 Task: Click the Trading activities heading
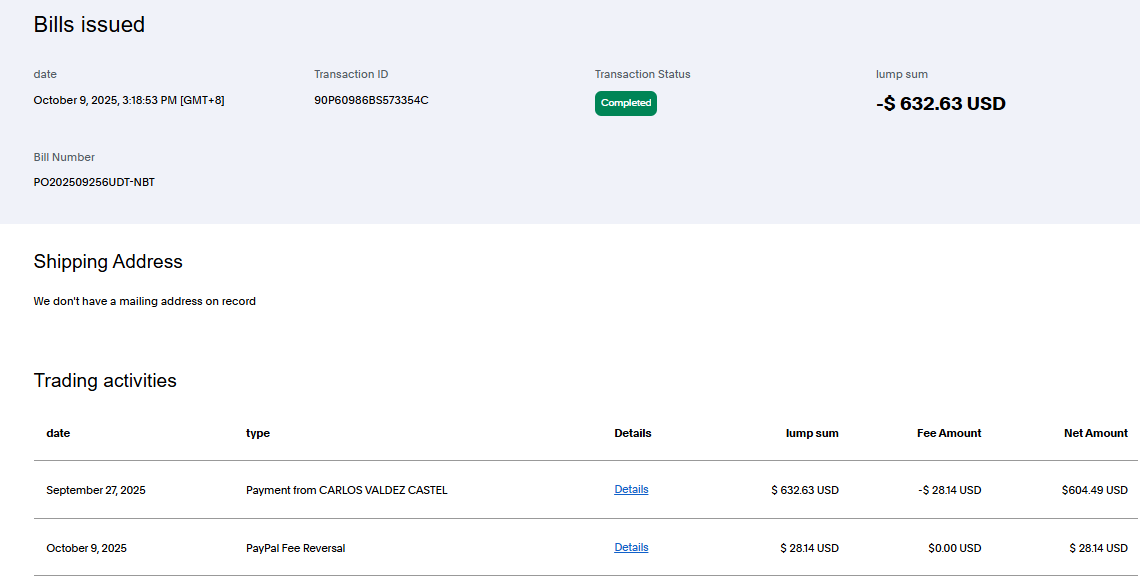[105, 381]
